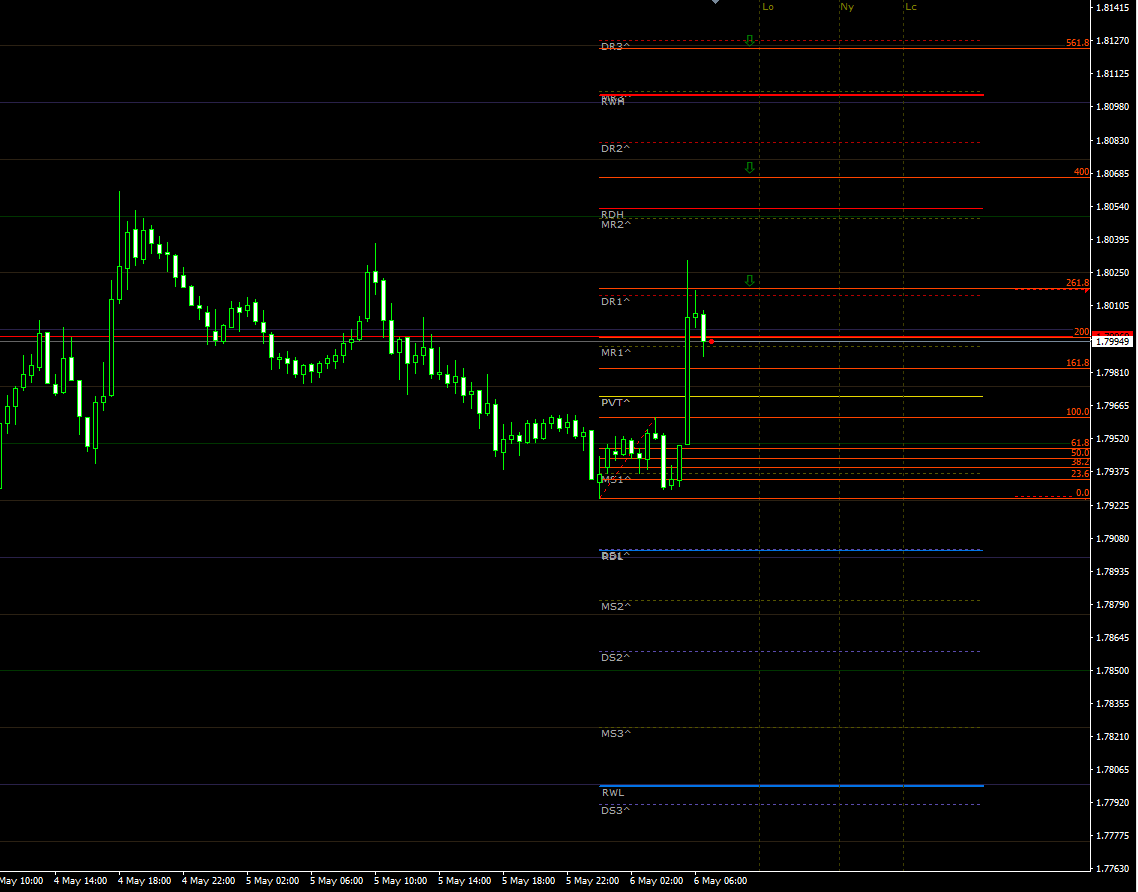Click the 0.0 Fibonacci level label
The width and height of the screenshot is (1138, 892).
1082,493
